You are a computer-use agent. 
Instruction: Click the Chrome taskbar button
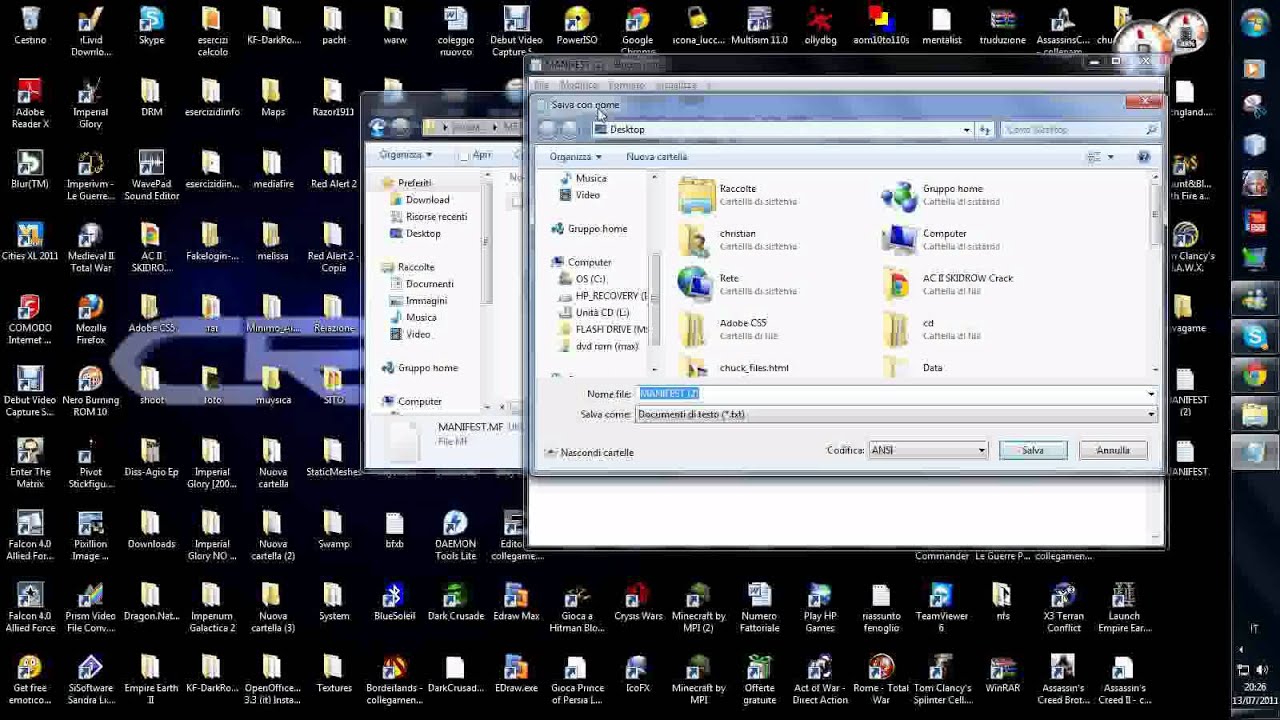pyautogui.click(x=1254, y=374)
